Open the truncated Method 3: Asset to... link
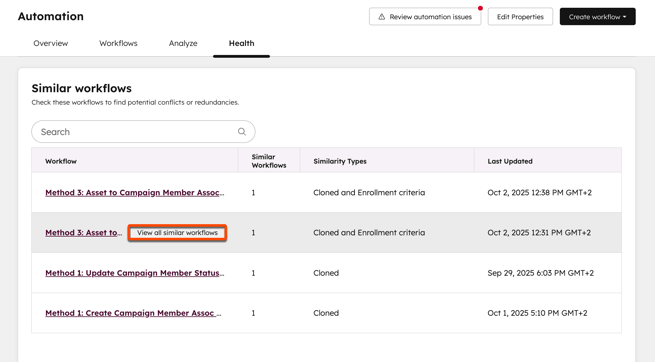The width and height of the screenshot is (655, 362). [84, 233]
